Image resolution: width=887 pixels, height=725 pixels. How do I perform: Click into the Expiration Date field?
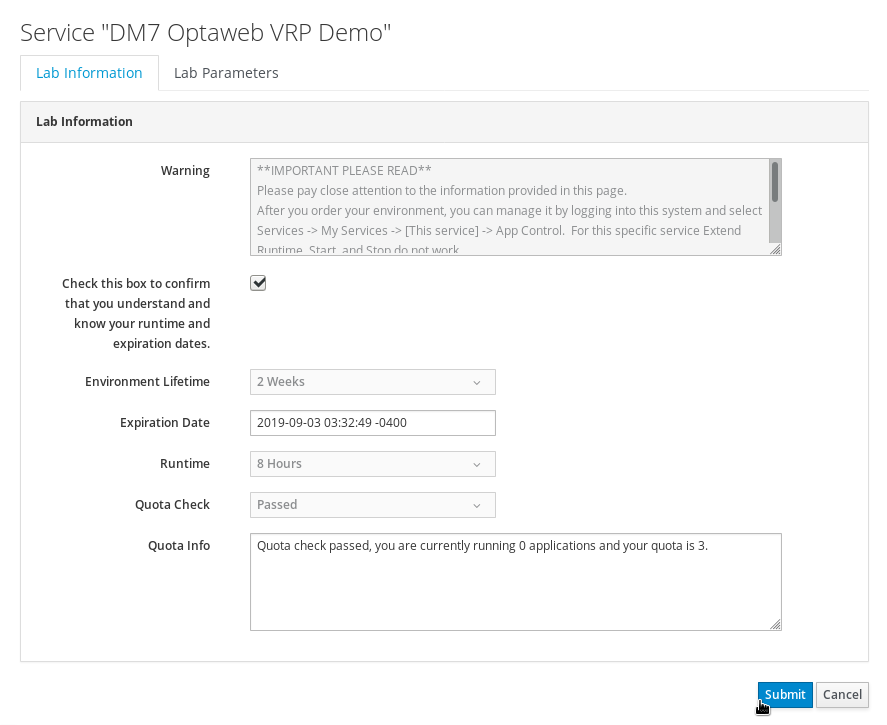coord(372,423)
